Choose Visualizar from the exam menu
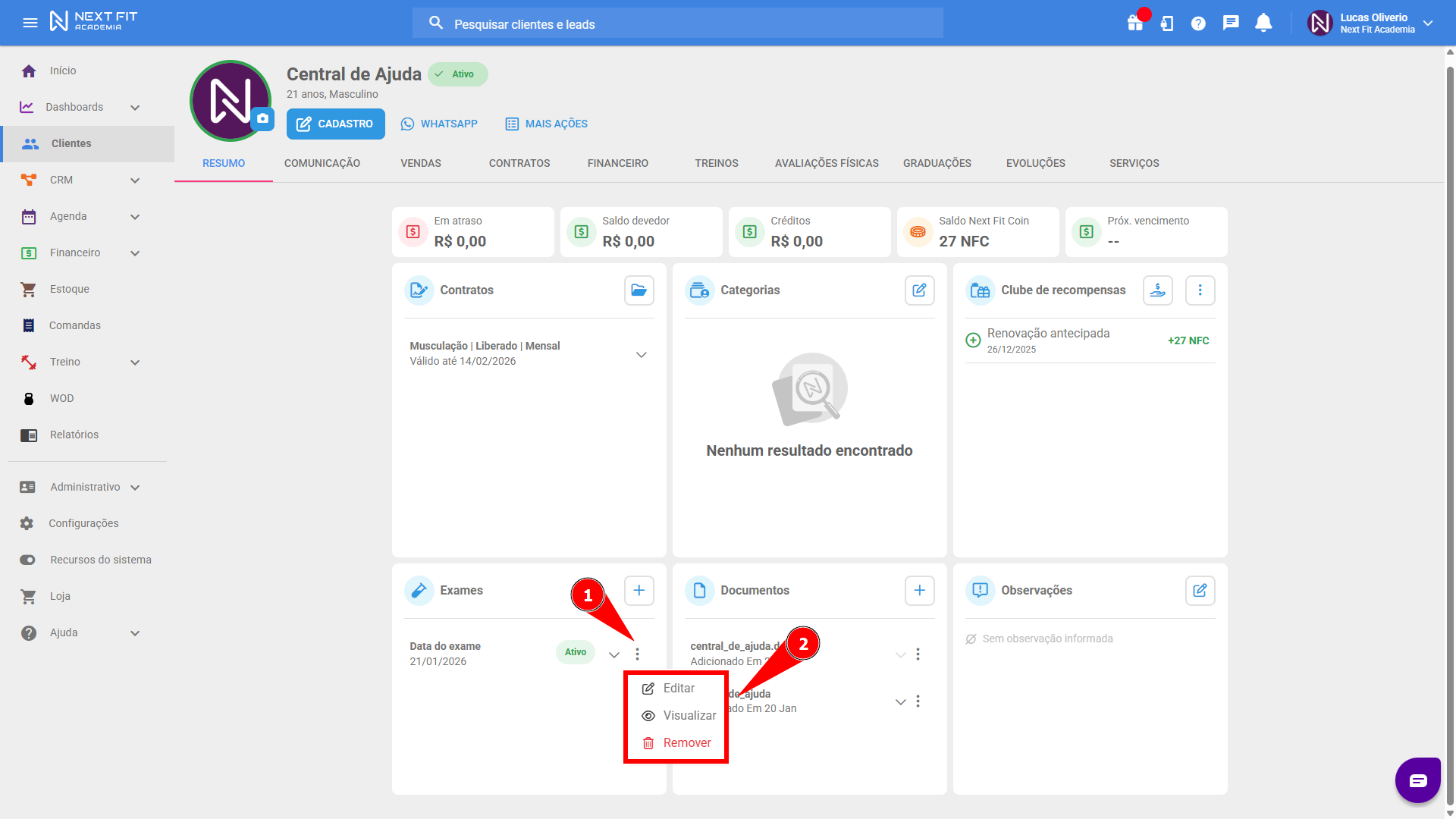 (x=689, y=716)
